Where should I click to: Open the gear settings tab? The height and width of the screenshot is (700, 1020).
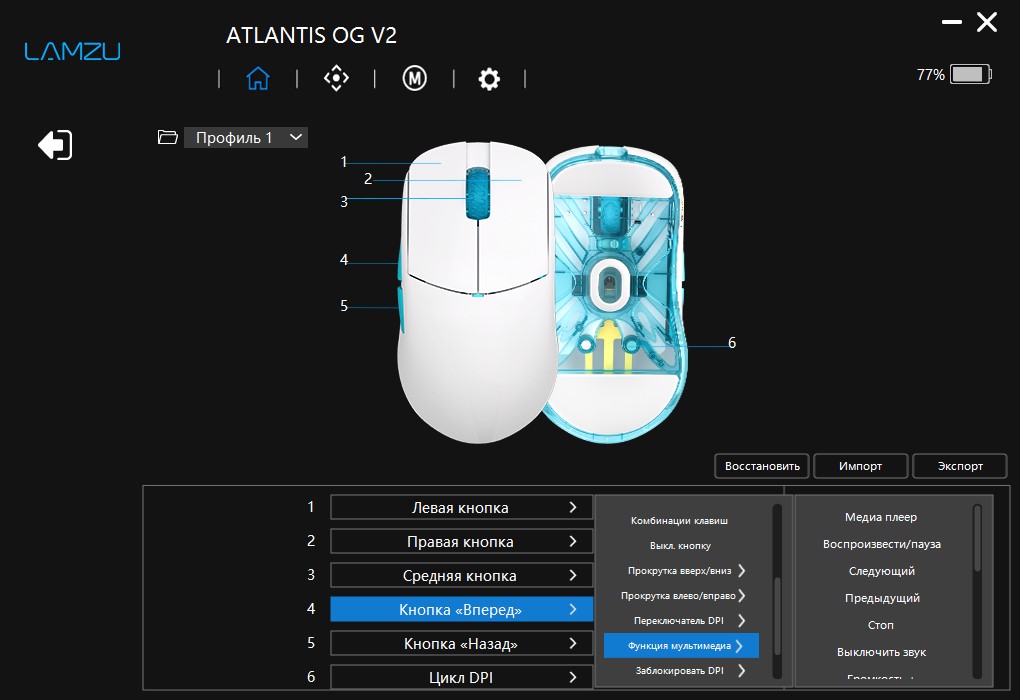[489, 79]
